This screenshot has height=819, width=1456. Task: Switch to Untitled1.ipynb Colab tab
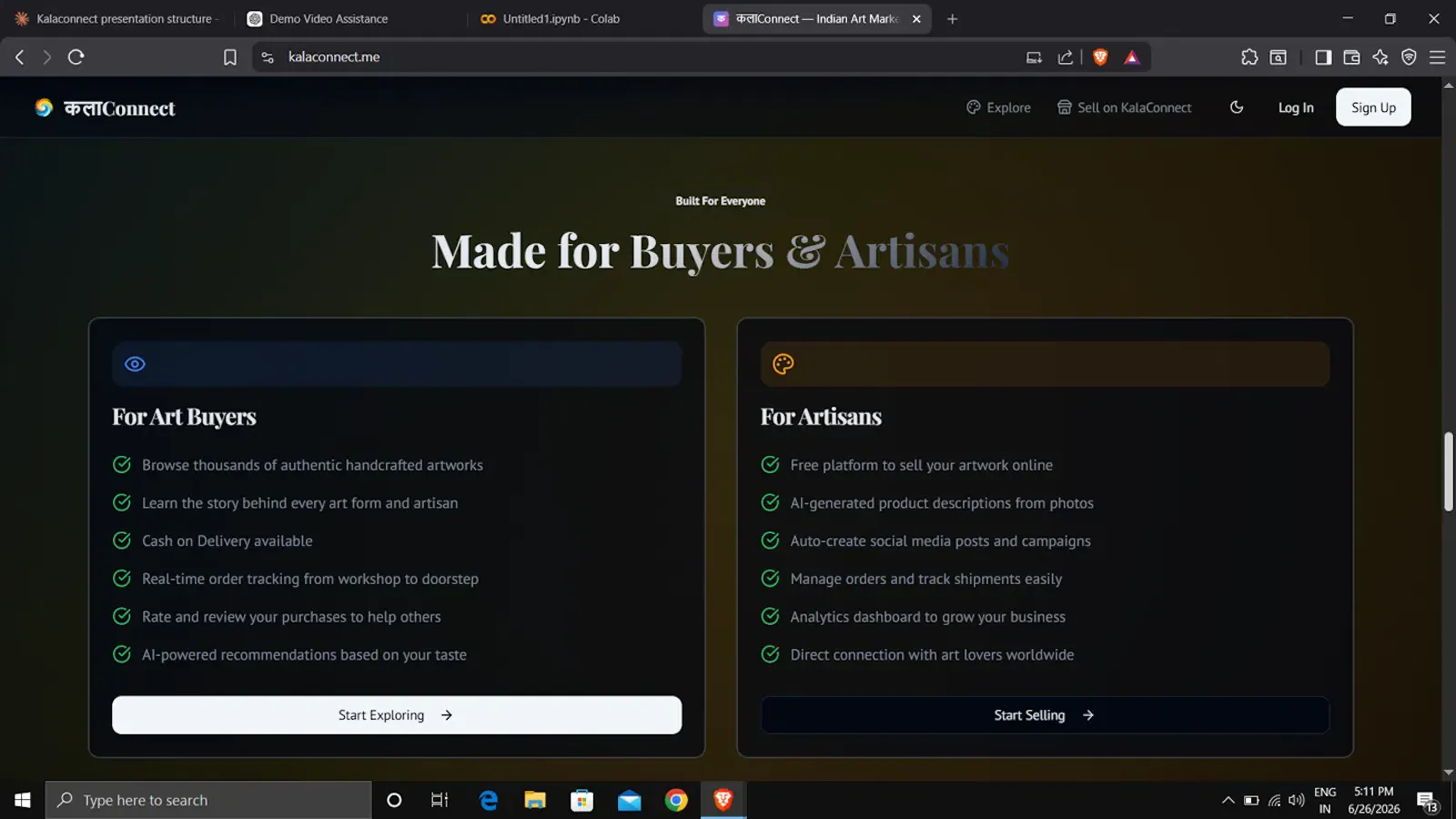582,18
